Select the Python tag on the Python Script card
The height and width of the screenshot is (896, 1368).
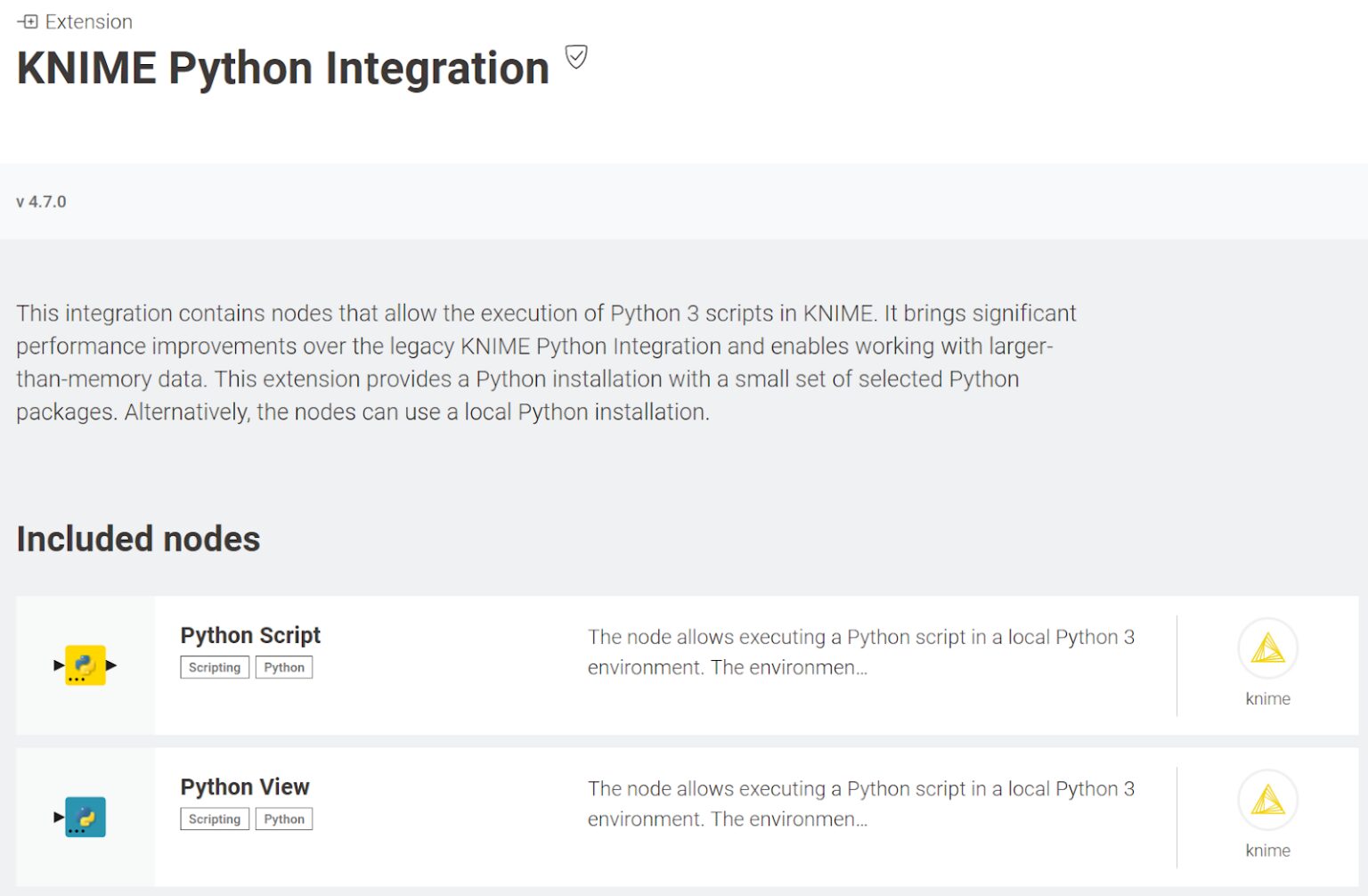pyautogui.click(x=284, y=666)
